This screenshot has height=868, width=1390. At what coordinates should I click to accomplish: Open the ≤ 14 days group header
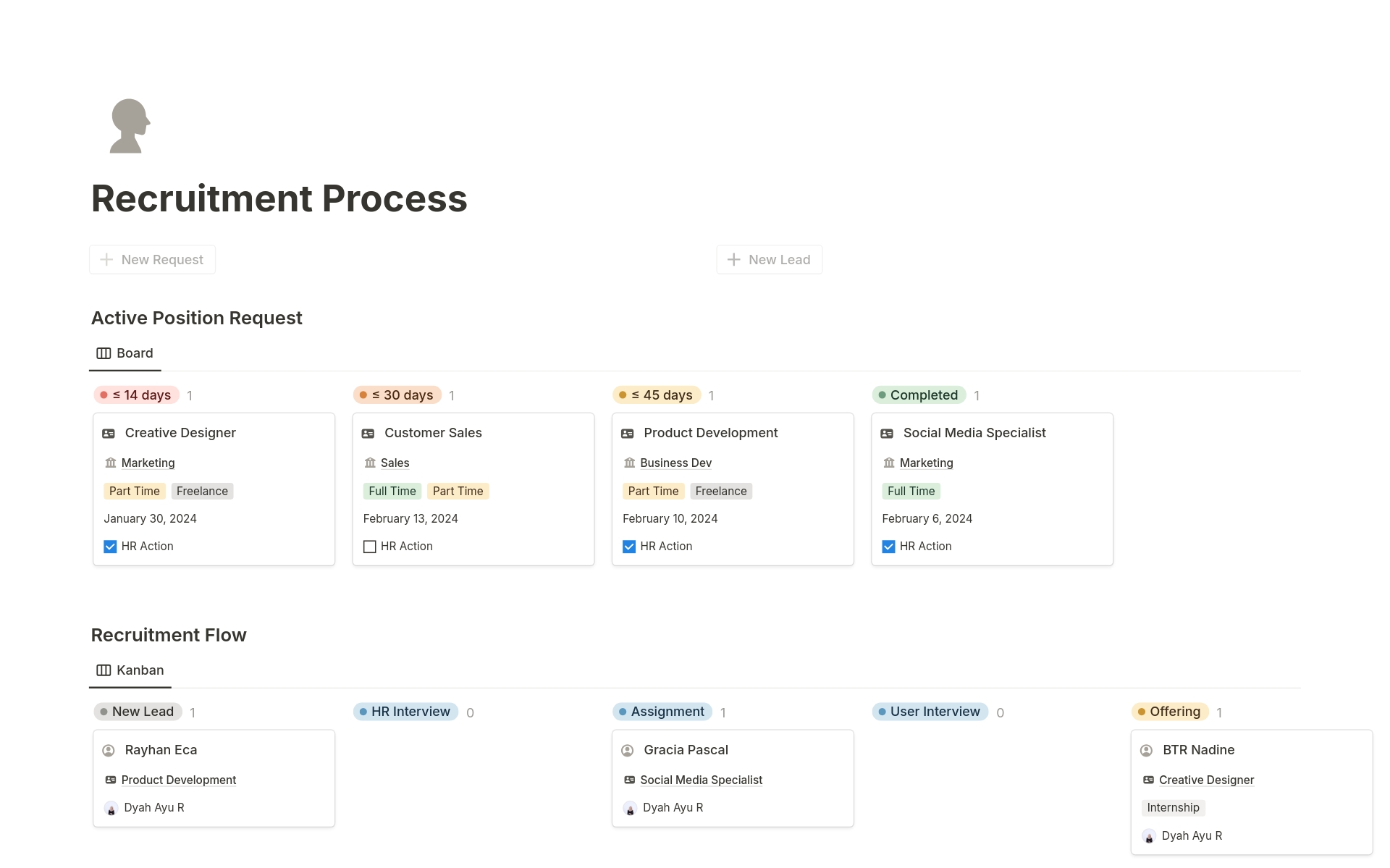(x=136, y=395)
